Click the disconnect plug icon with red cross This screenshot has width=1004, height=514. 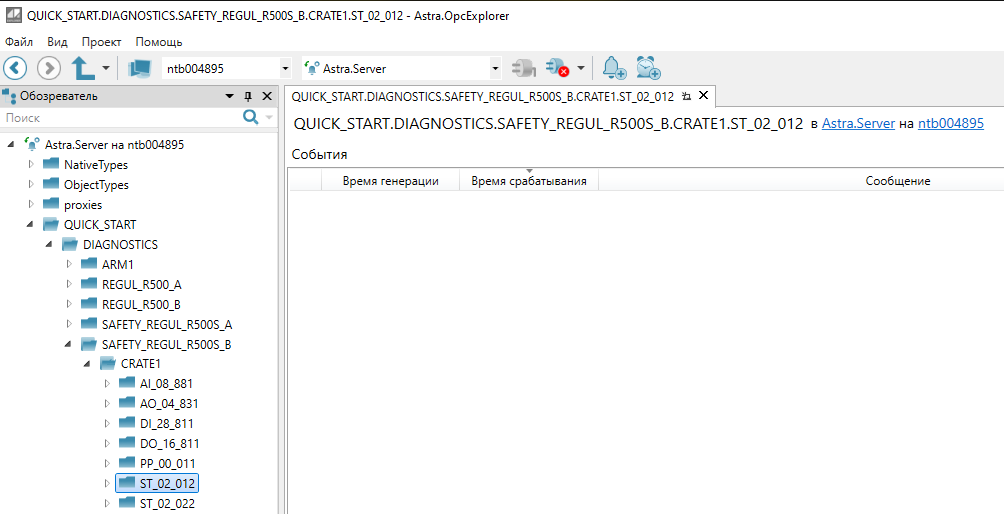pos(556,68)
